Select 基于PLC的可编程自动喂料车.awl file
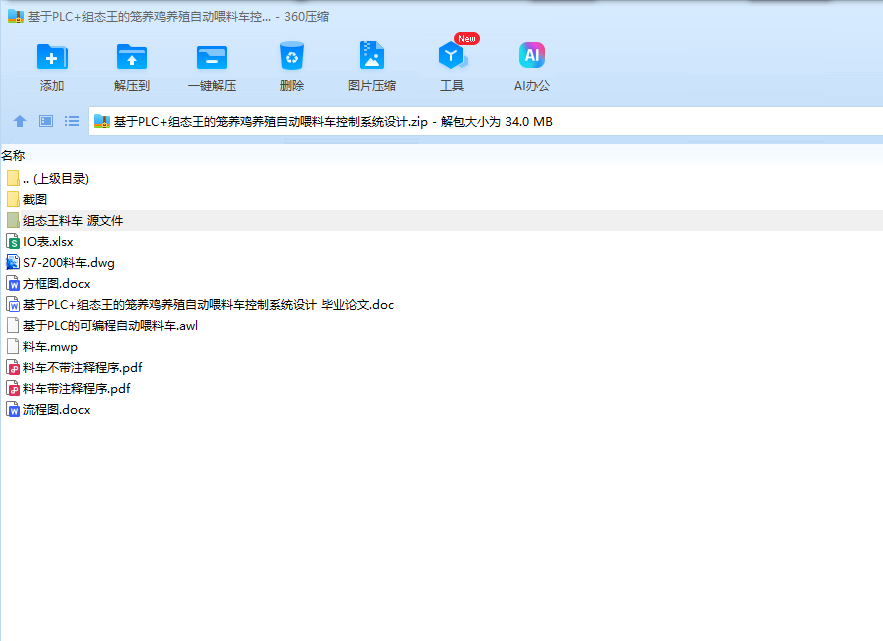 coord(442,326)
